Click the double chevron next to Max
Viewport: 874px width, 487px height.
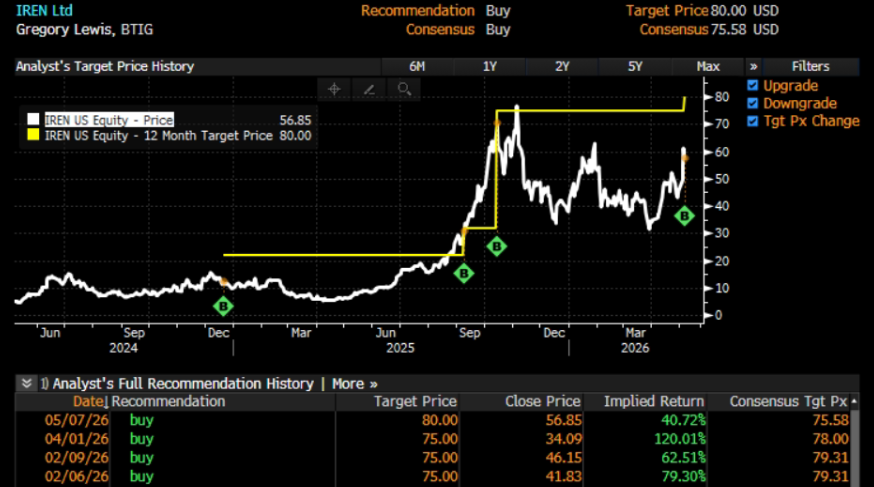pos(754,66)
